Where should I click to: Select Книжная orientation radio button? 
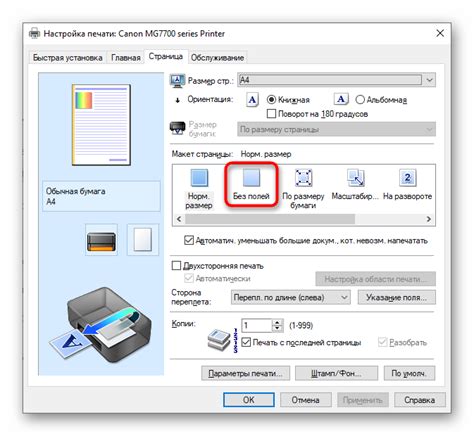271,100
